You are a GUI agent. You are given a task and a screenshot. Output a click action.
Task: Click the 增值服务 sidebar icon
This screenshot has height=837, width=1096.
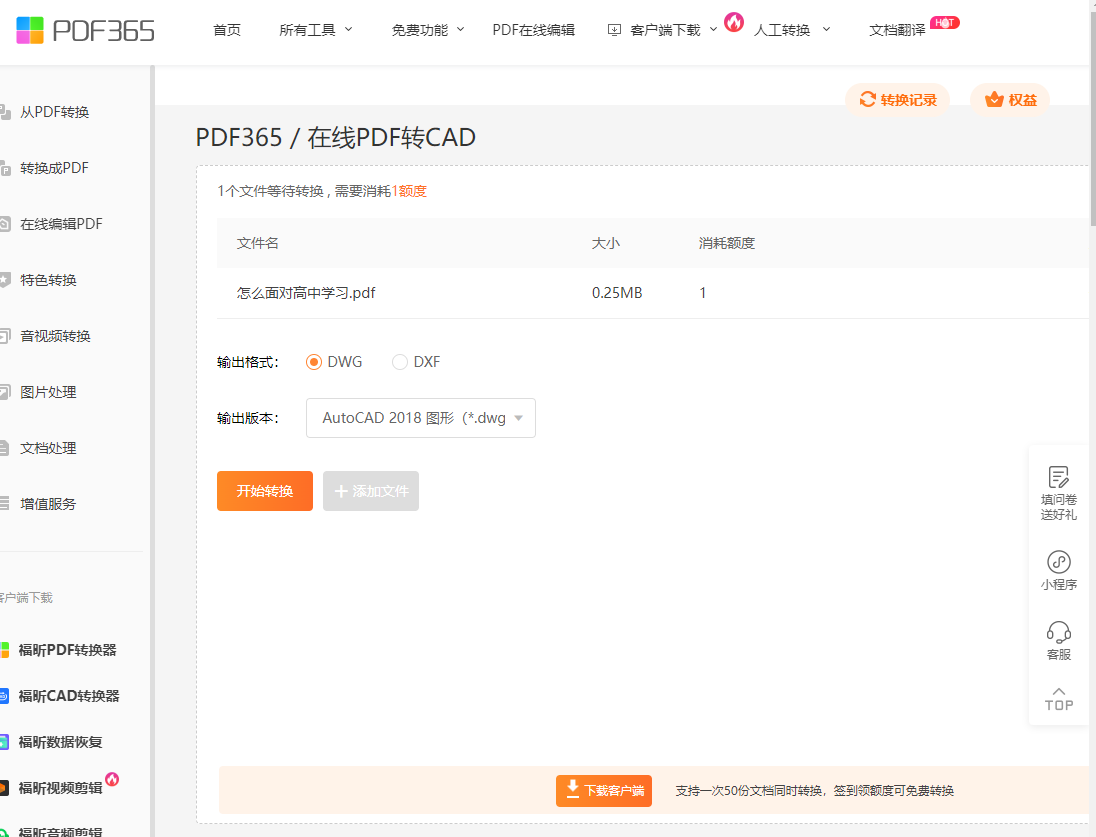tap(4, 503)
